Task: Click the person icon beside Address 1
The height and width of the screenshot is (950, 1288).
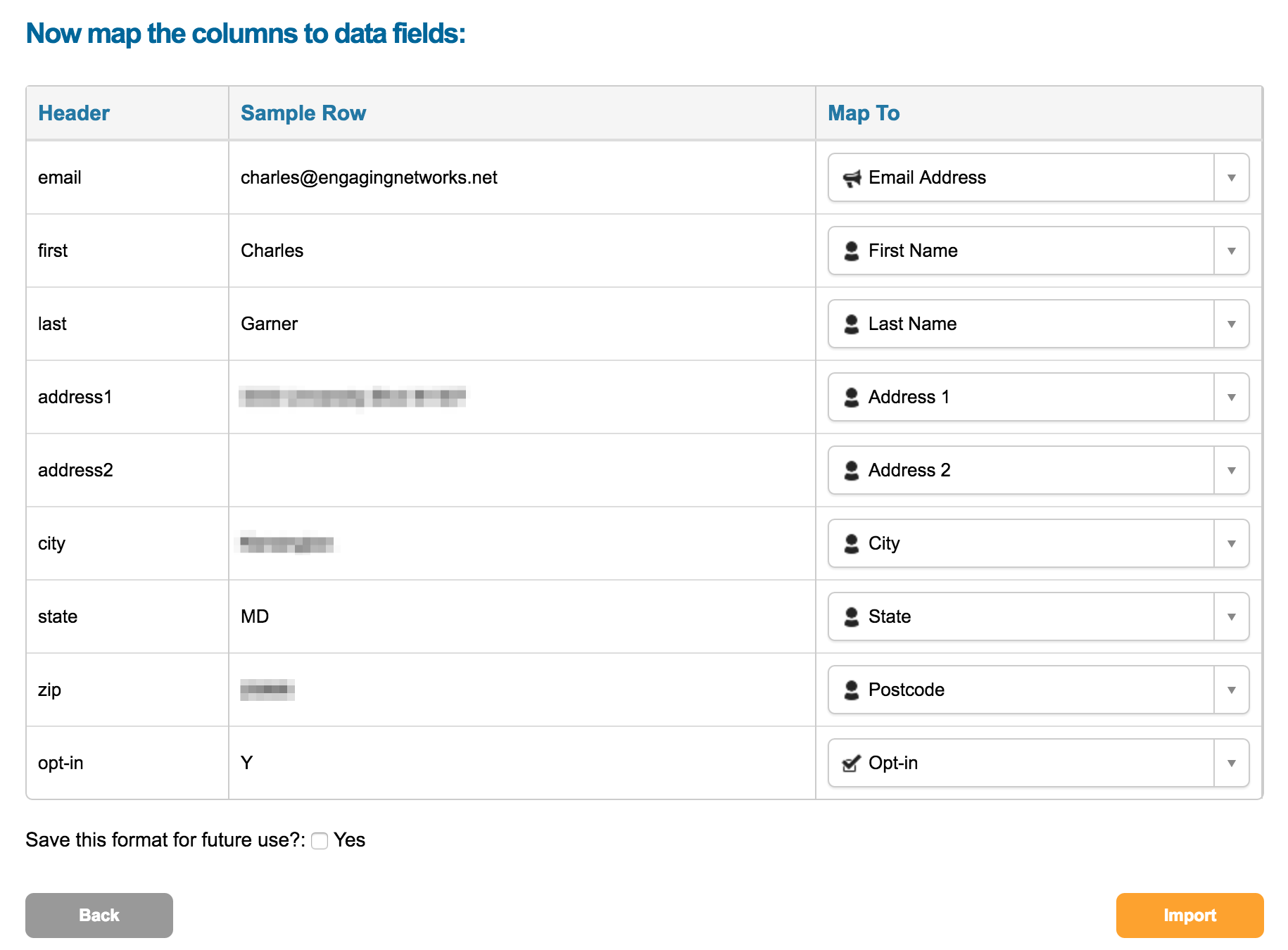Action: coord(852,397)
